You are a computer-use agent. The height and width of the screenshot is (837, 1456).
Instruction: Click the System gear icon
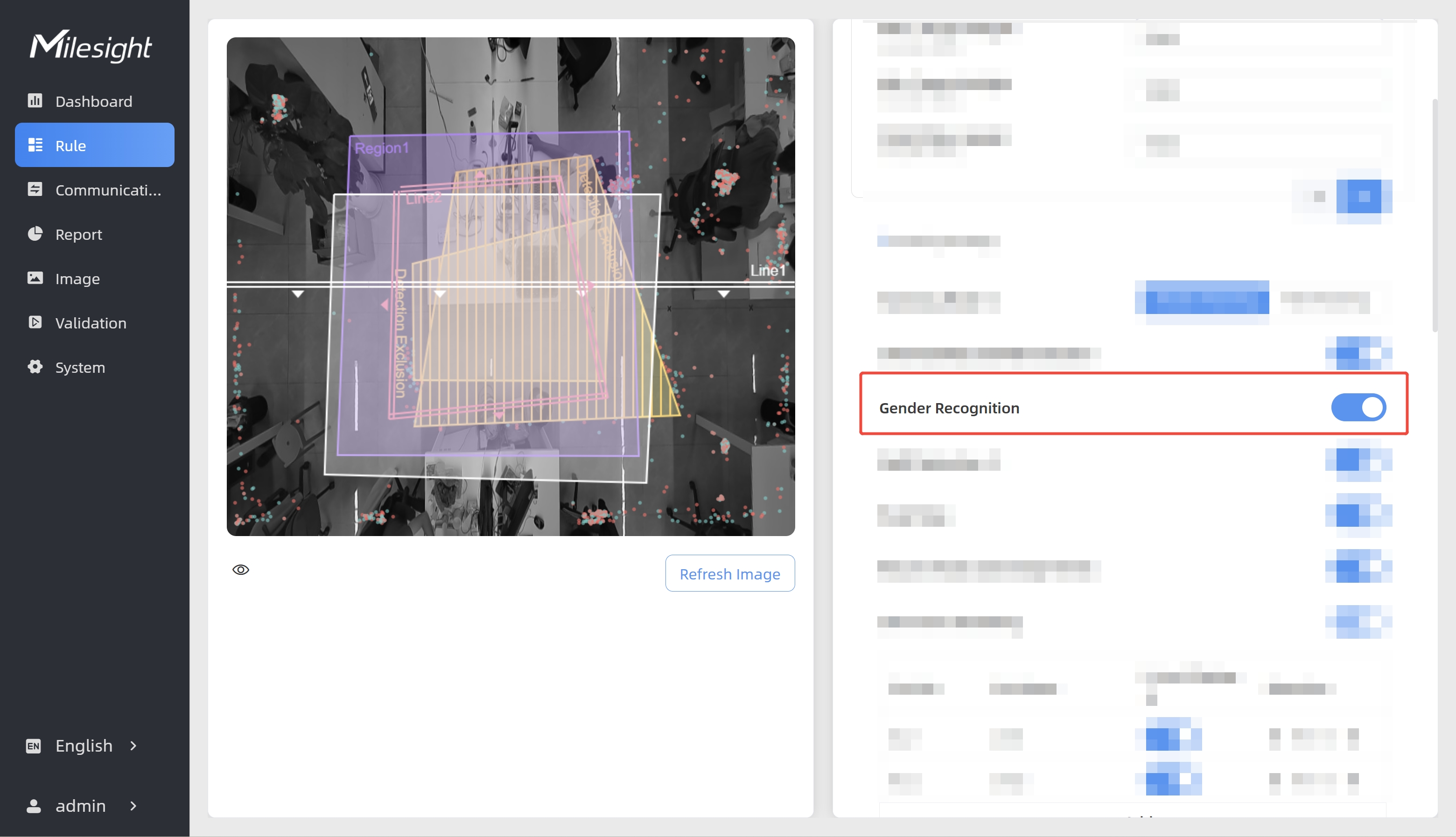[x=35, y=367]
